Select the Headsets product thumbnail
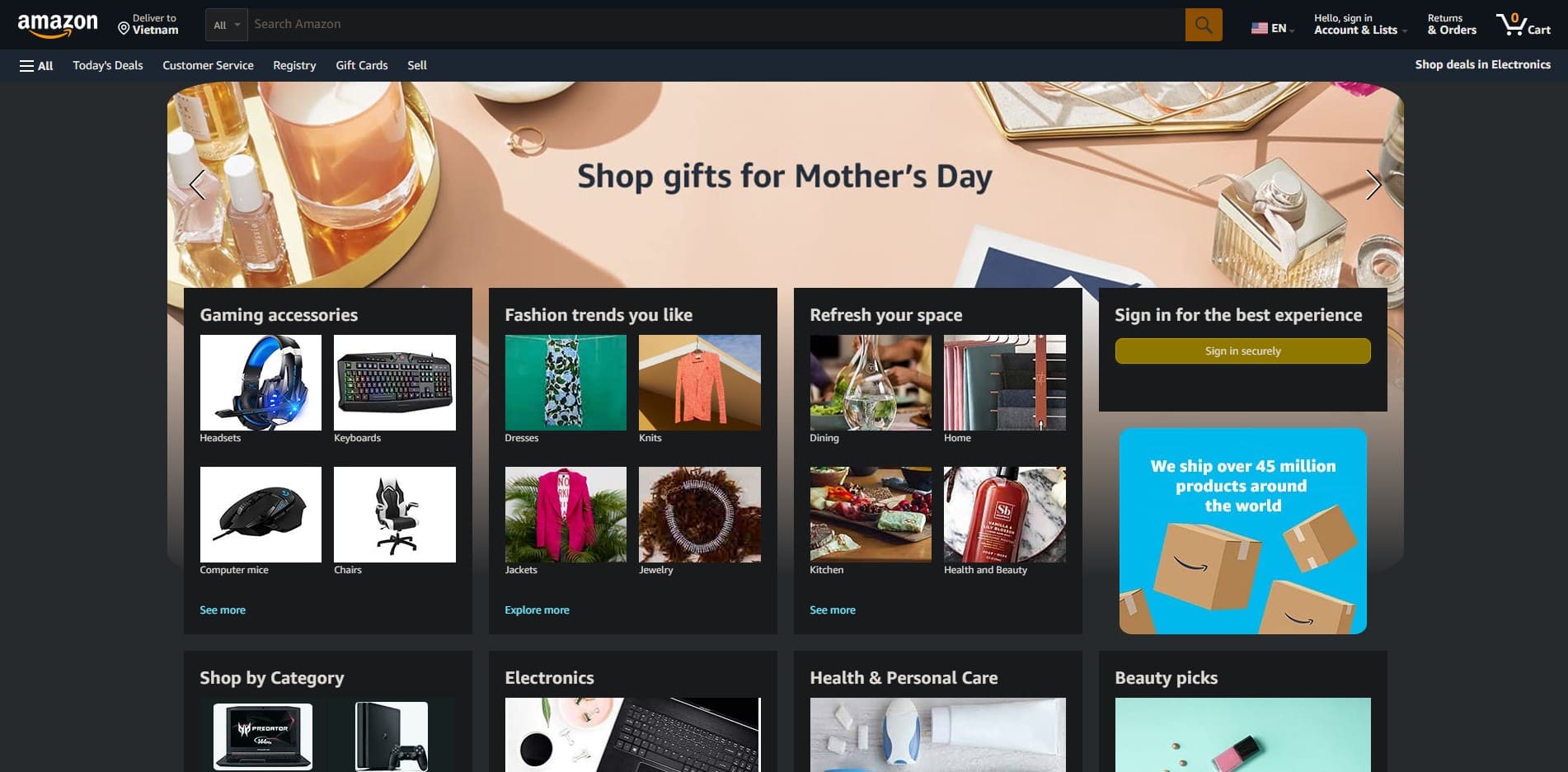 coord(261,383)
